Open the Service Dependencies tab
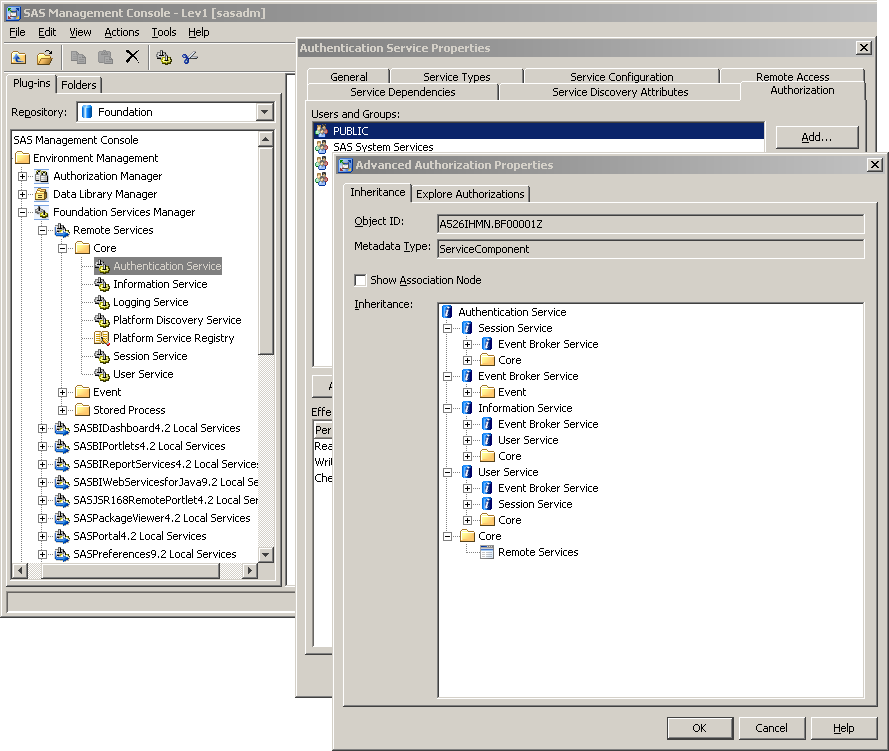This screenshot has height=751, width=889. pos(403,92)
